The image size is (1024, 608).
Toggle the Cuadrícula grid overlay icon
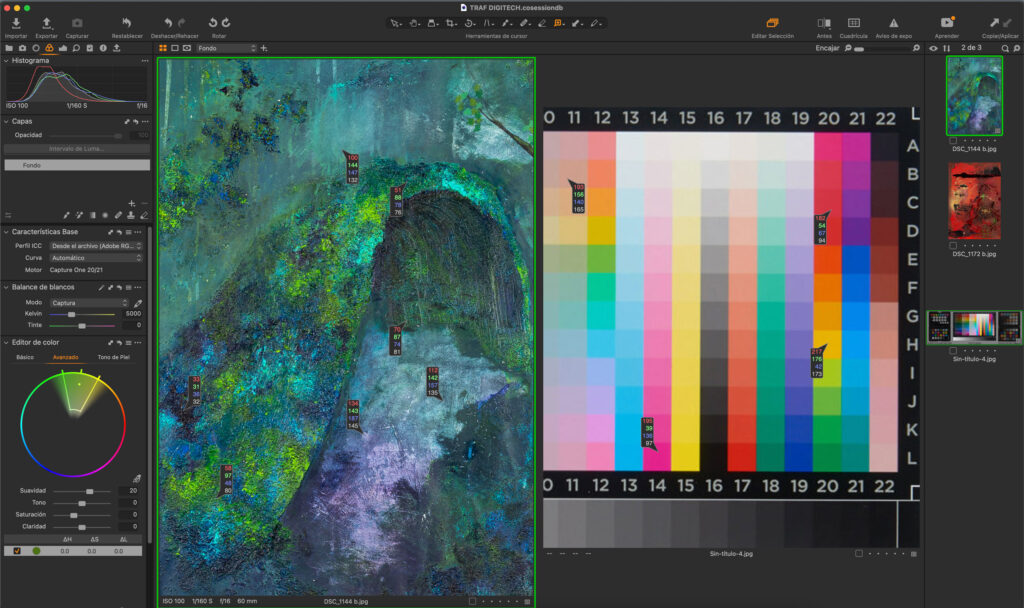(x=853, y=22)
